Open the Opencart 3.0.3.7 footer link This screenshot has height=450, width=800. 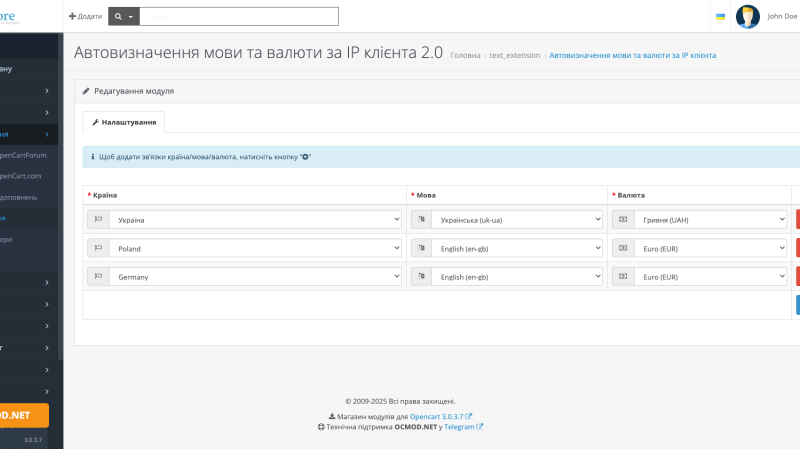coord(436,416)
